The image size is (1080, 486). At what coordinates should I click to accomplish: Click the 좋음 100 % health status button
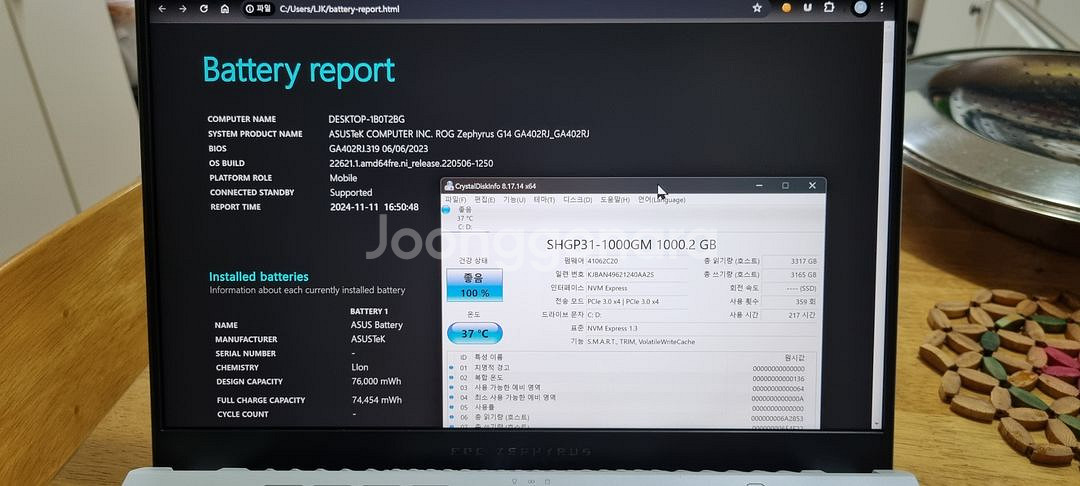click(475, 285)
